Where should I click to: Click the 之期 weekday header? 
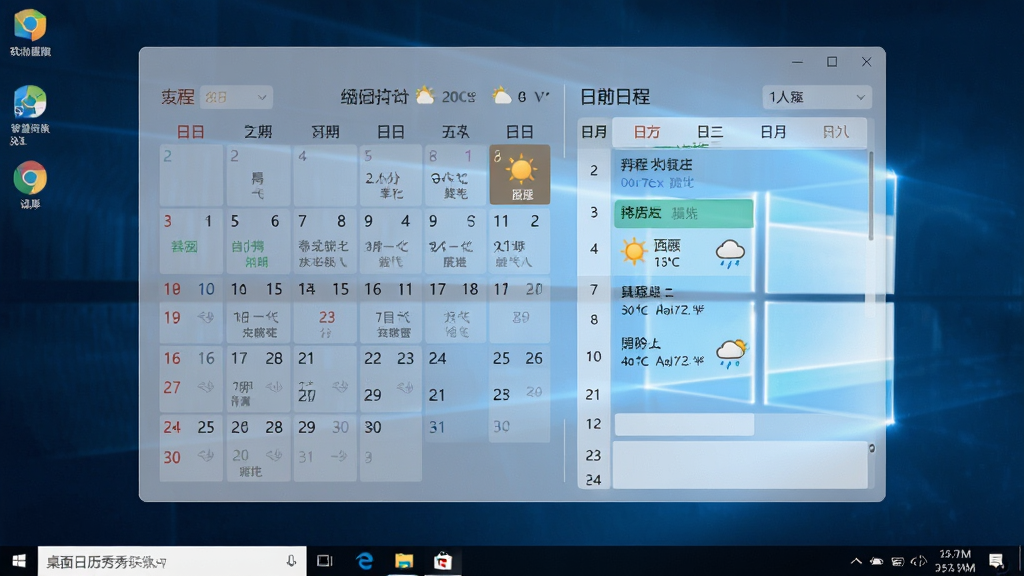[258, 133]
